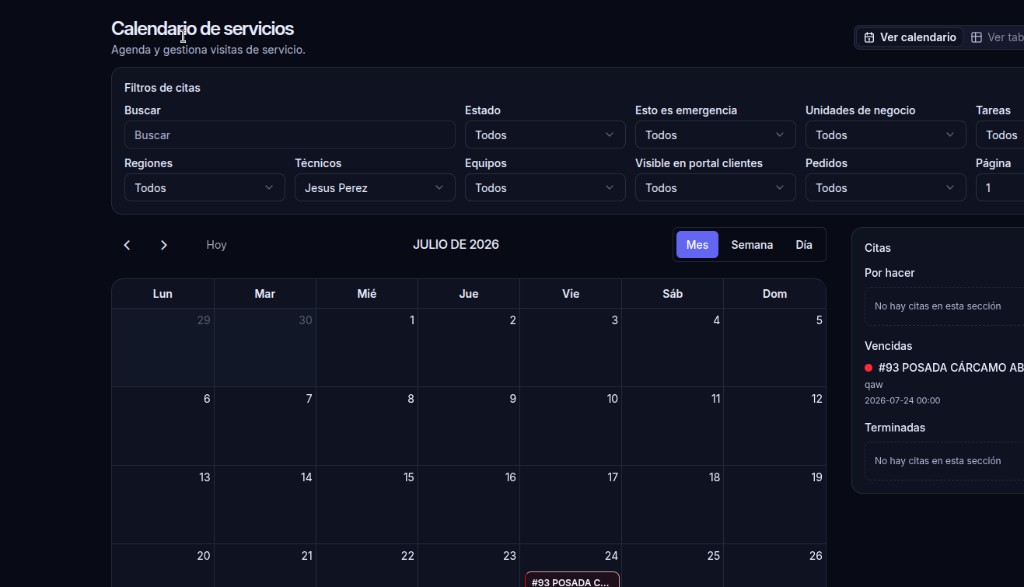Click the Calendario de servicios title
The width and height of the screenshot is (1024, 587).
pyautogui.click(x=202, y=29)
